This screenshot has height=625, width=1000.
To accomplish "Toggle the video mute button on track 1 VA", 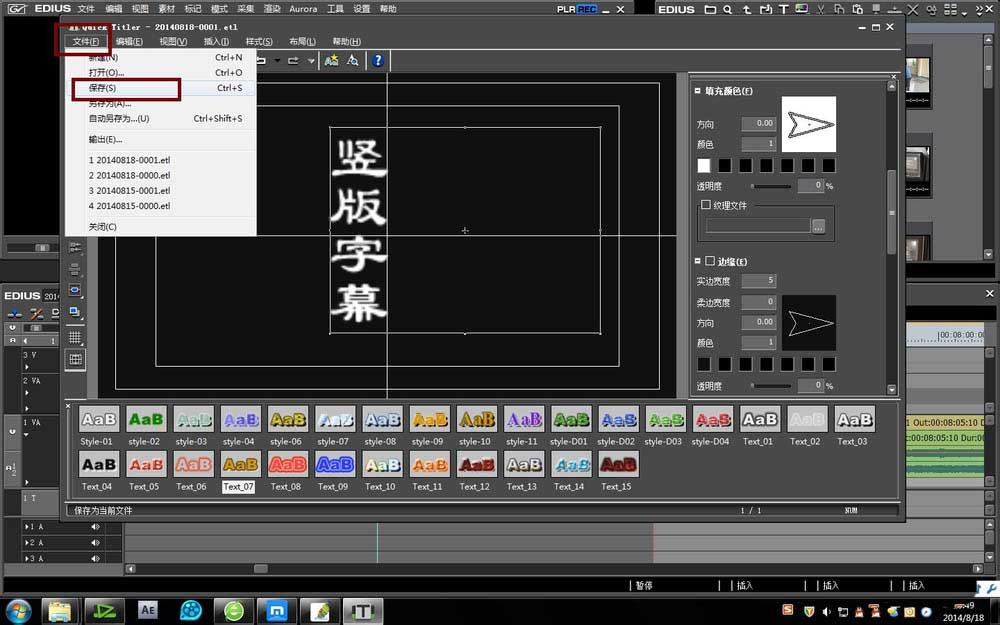I will 12,431.
